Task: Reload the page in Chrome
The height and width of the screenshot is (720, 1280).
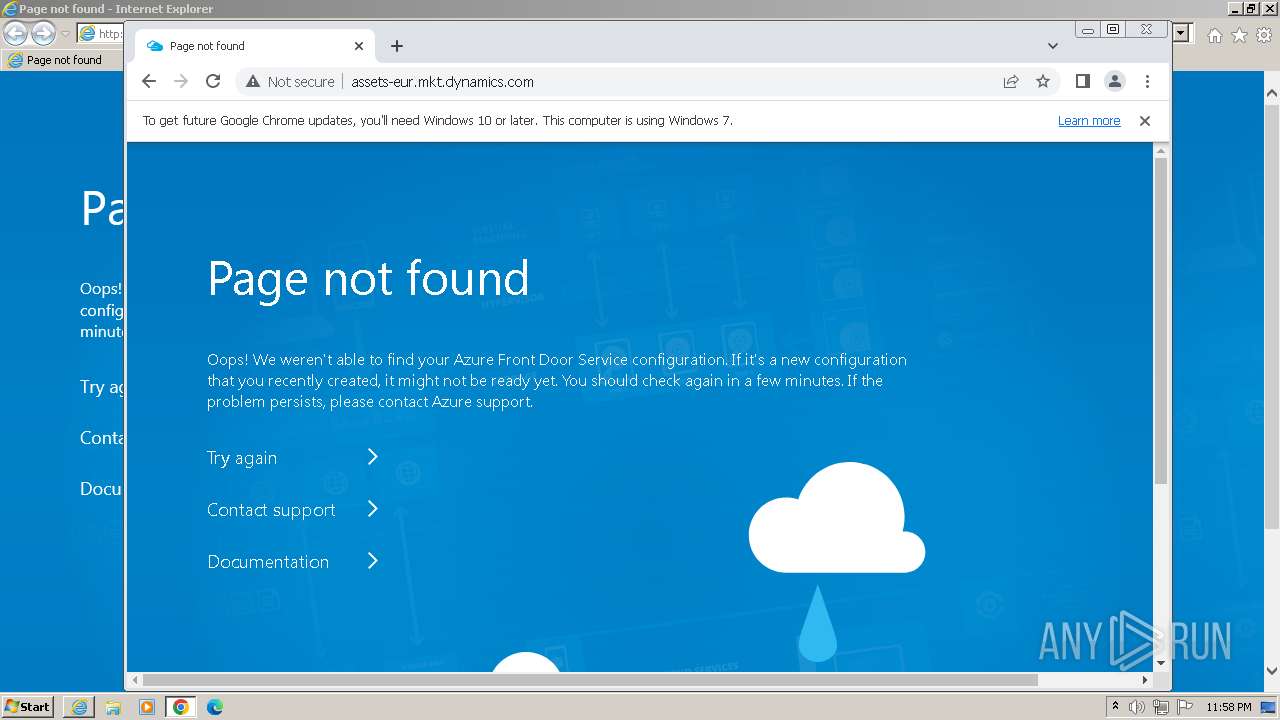Action: click(213, 82)
